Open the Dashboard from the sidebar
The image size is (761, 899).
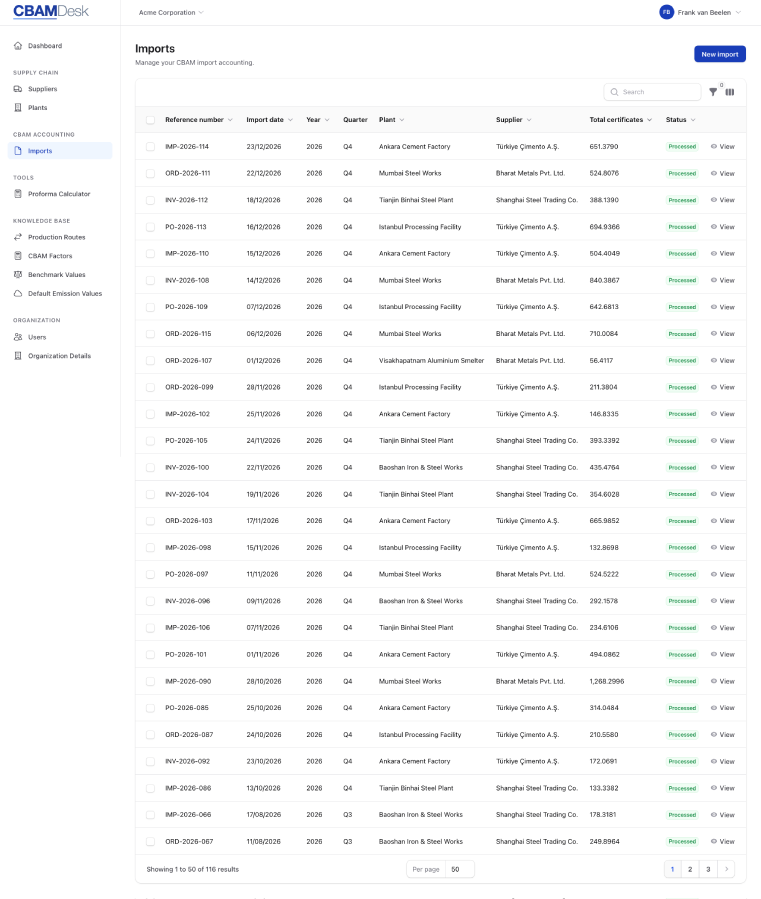click(x=46, y=45)
